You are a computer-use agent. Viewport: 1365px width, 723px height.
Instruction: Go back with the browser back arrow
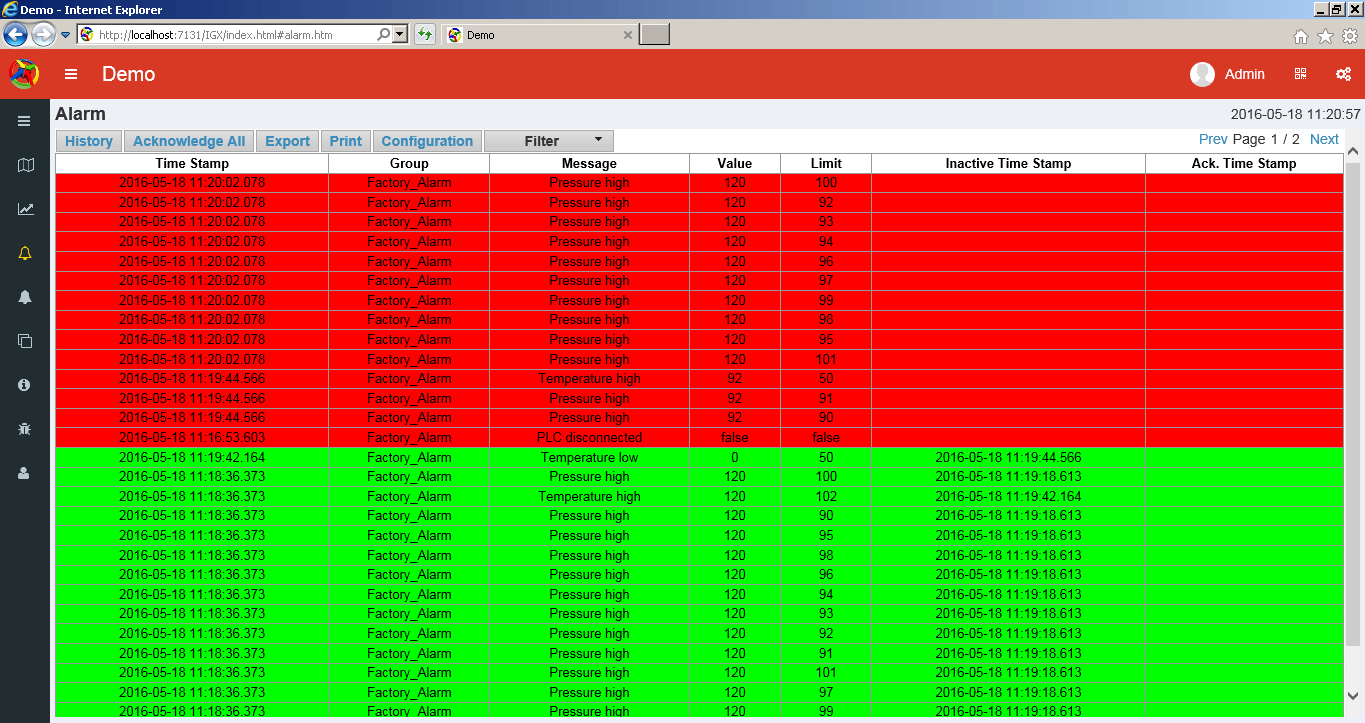(x=15, y=35)
